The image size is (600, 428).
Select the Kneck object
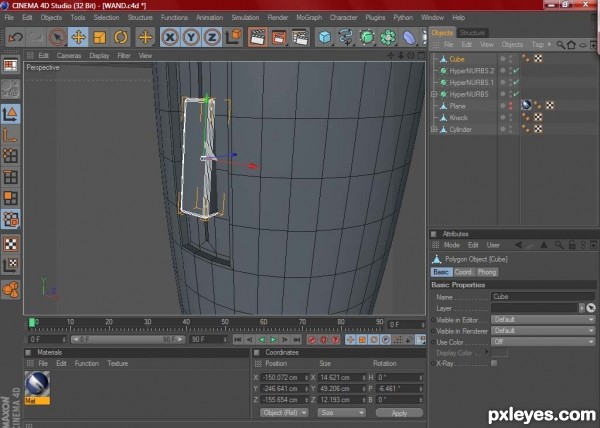458,118
